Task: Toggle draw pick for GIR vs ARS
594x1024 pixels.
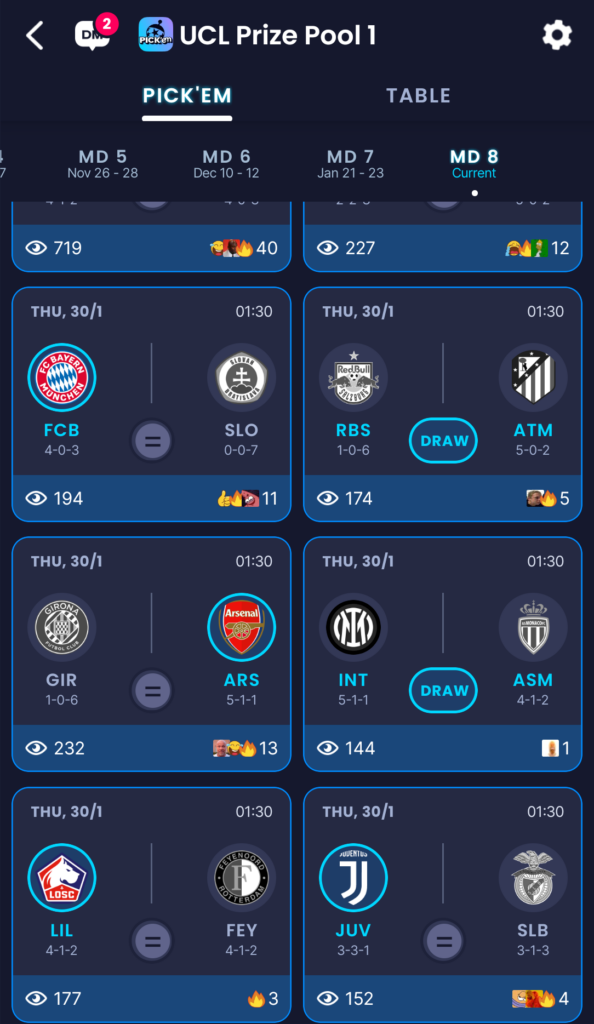Action: pos(152,691)
